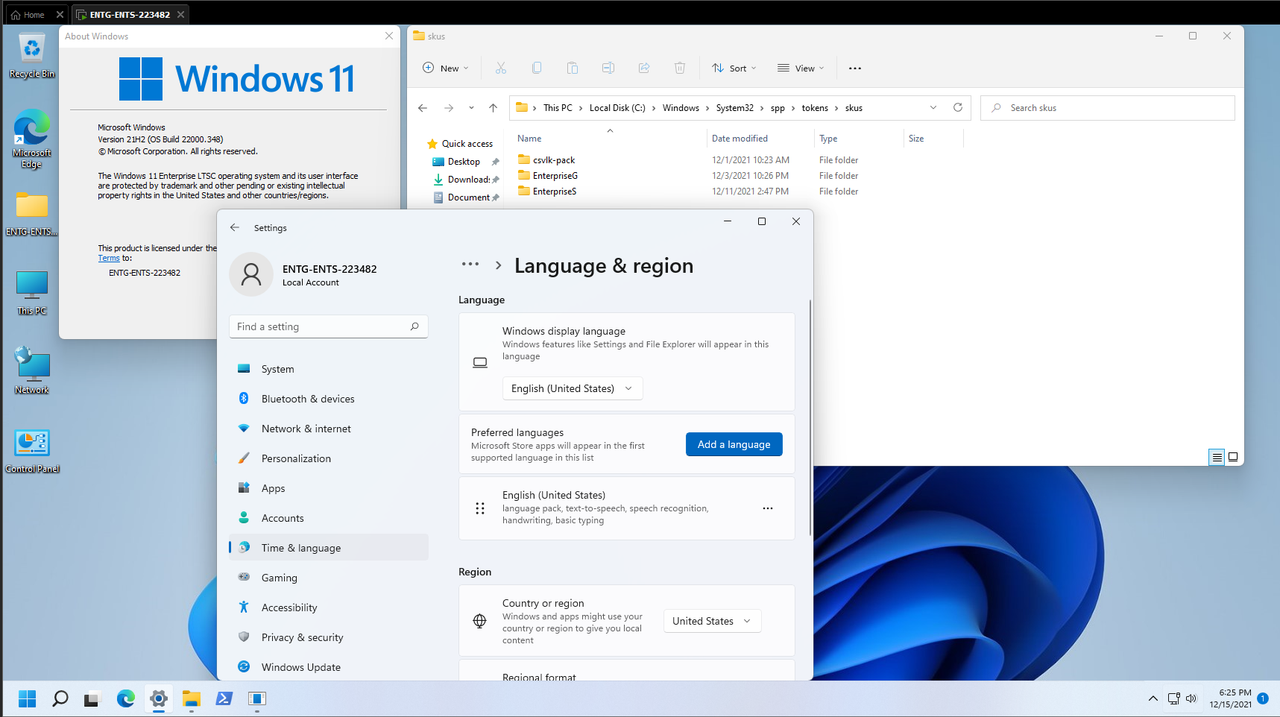Select the EnterpriseG folder

point(555,176)
